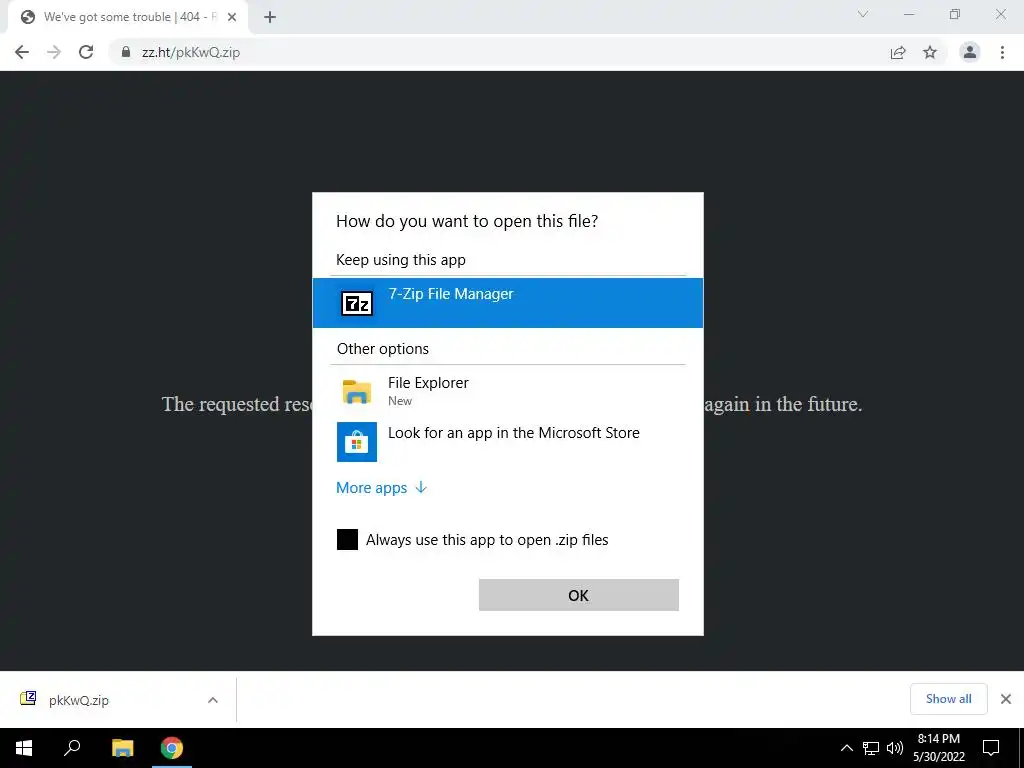Screen dimensions: 1024x768
Task: Open tab search dropdown arrow
Action: (863, 14)
